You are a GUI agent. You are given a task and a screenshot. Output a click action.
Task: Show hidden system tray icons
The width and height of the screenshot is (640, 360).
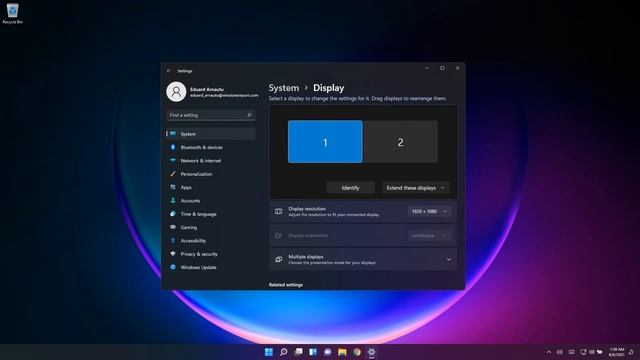pos(549,352)
